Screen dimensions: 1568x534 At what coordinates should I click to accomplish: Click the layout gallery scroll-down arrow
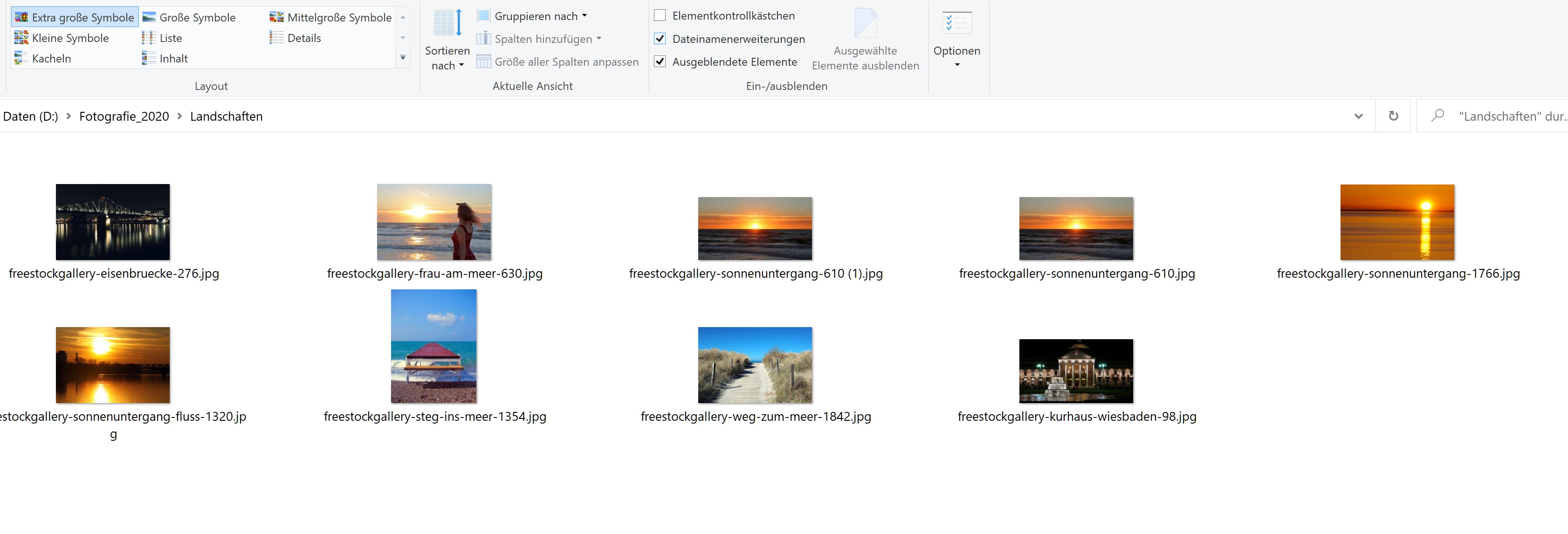(403, 38)
